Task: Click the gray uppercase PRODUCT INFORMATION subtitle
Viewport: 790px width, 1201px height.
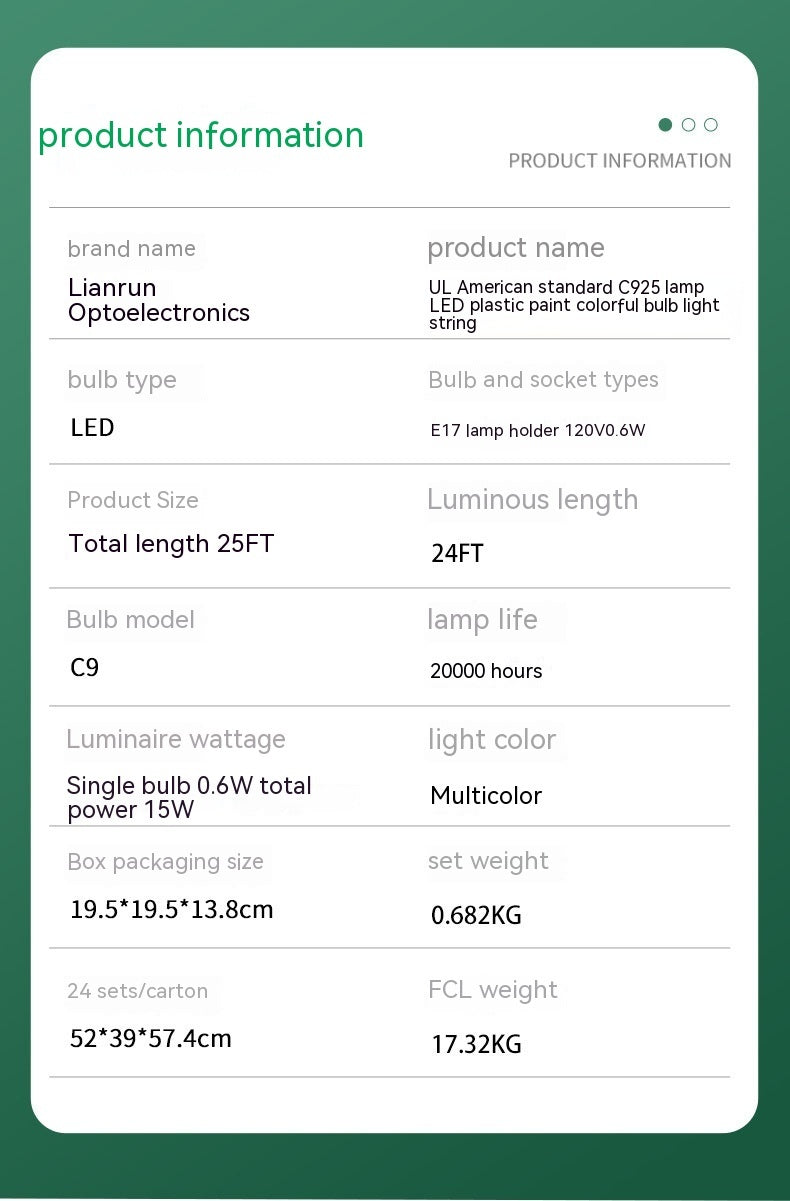Action: (619, 161)
